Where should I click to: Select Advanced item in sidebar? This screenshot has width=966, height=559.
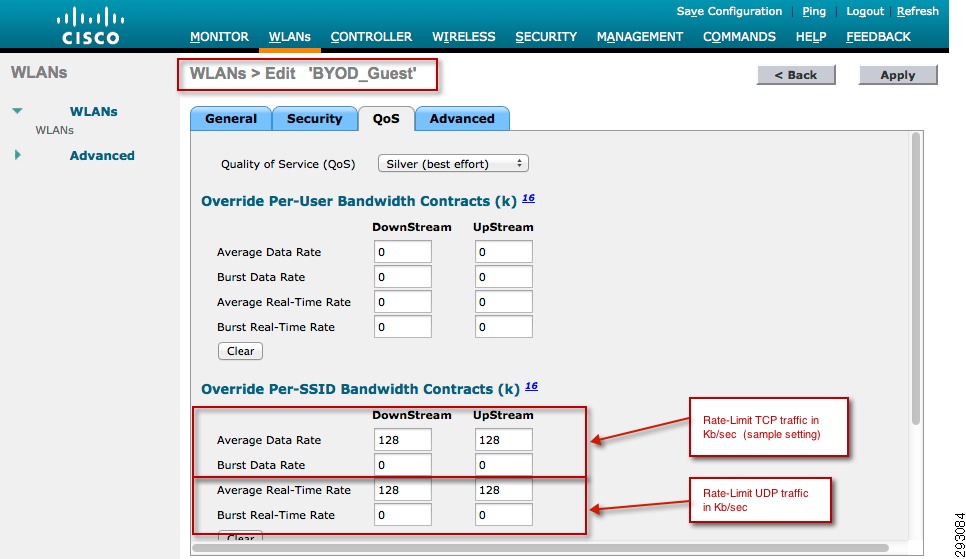[102, 155]
